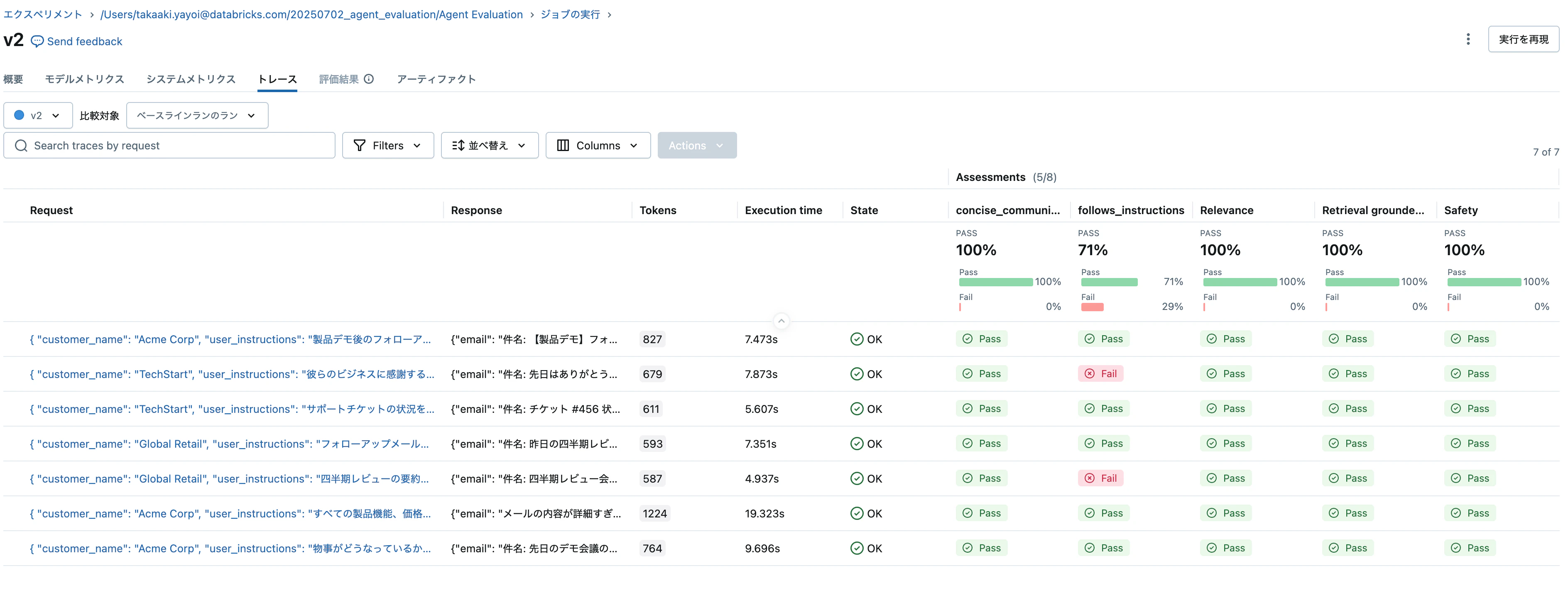Switch to the モデルメトリクス tab
This screenshot has height=600, width=1568.
[x=85, y=79]
